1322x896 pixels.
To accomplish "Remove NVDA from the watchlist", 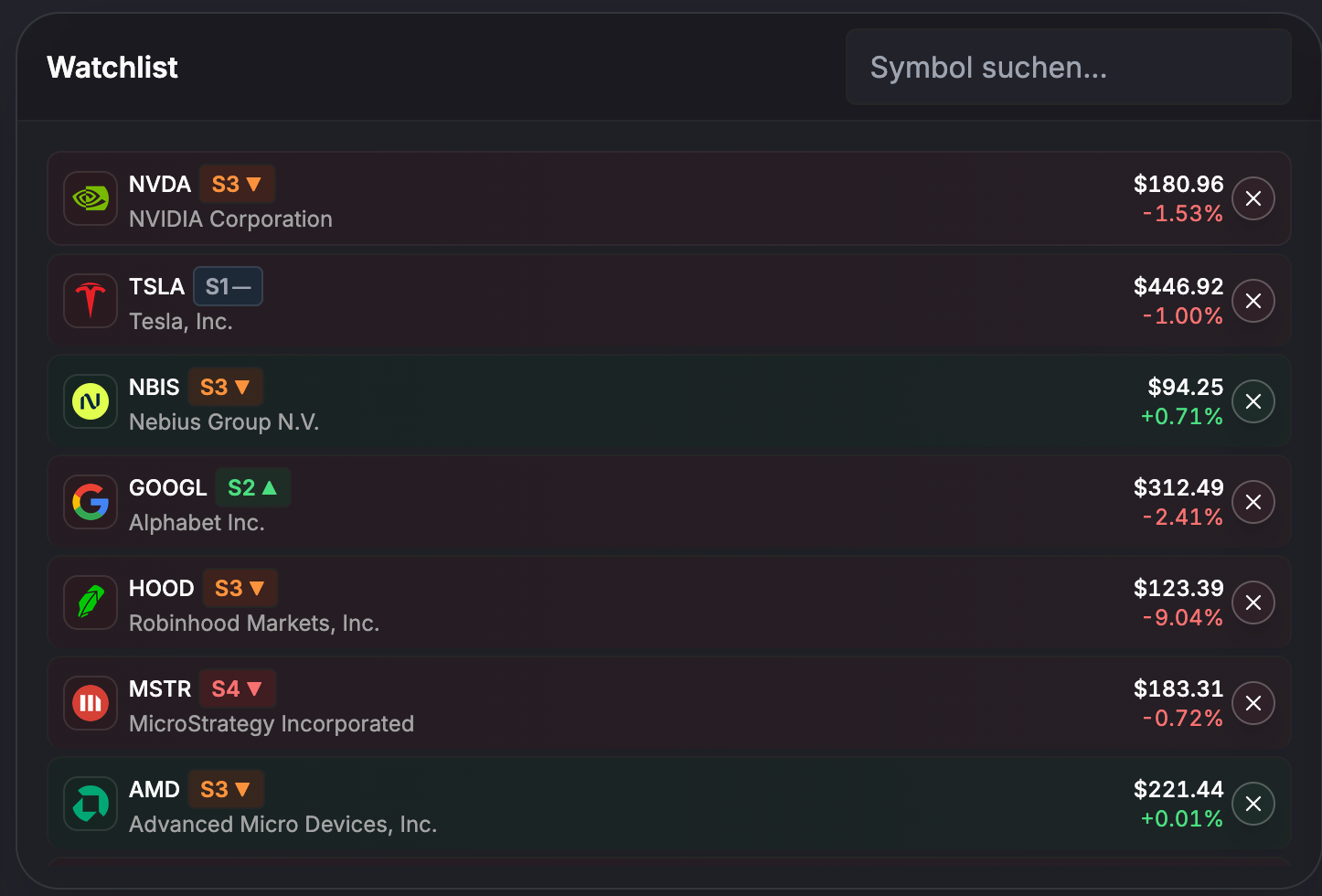I will [1253, 198].
